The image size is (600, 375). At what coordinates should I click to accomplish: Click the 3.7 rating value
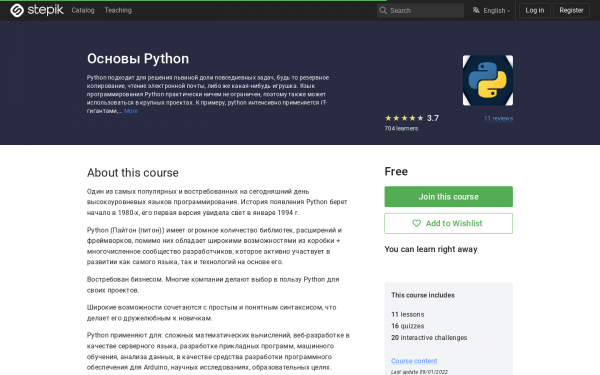pos(433,118)
